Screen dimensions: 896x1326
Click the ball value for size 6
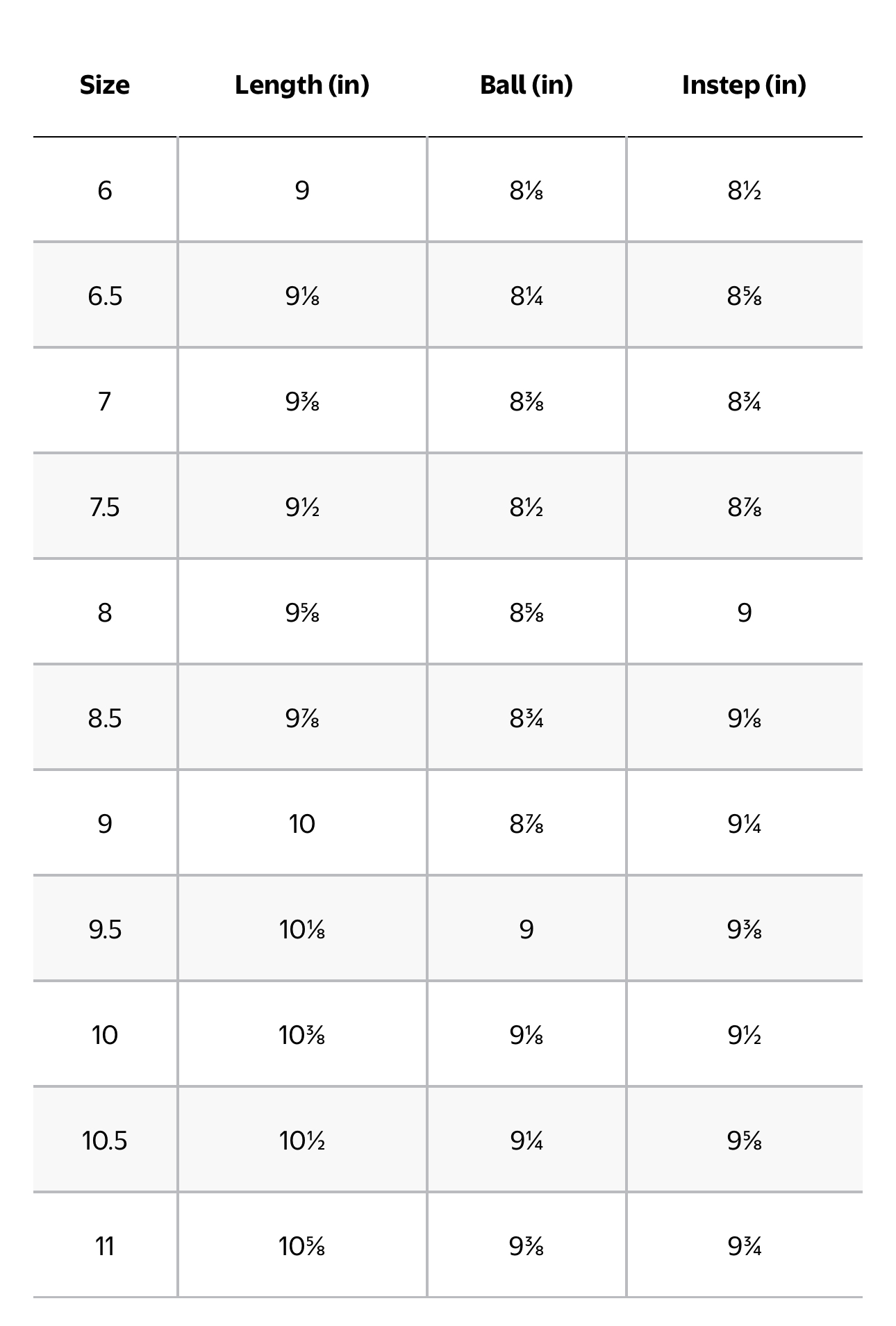click(526, 190)
